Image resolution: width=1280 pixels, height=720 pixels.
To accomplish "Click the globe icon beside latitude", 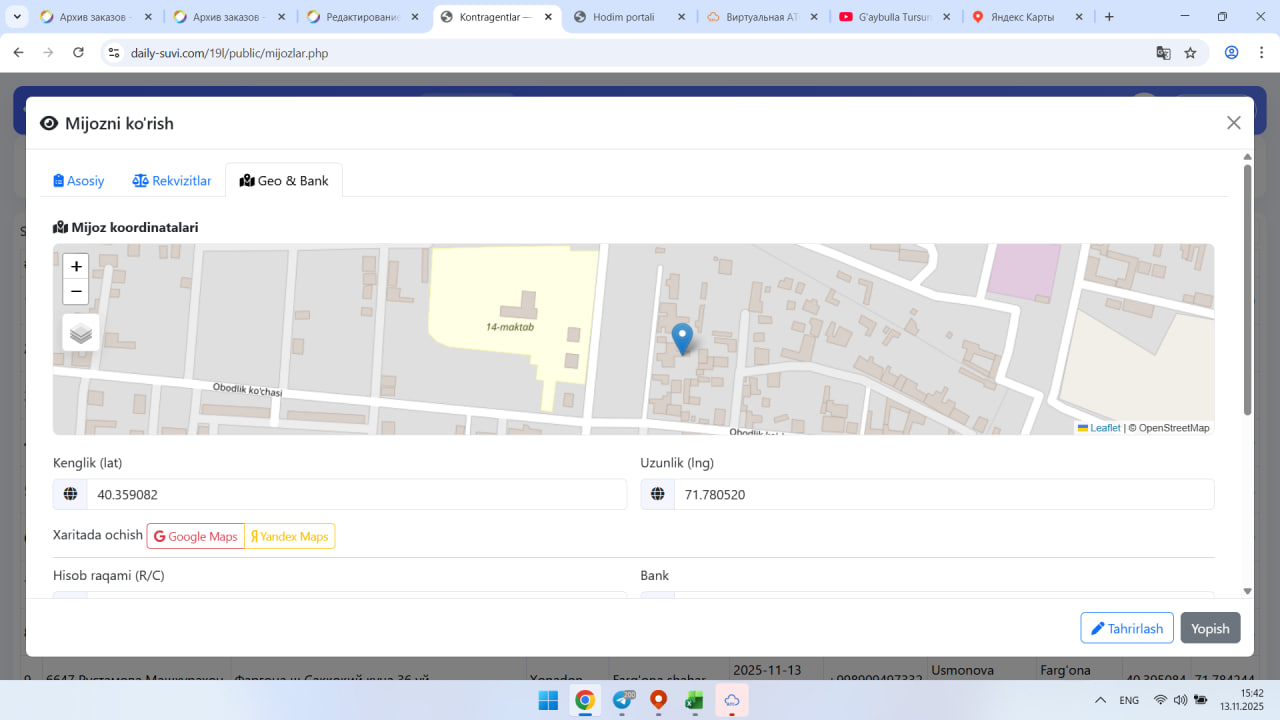I will (x=70, y=494).
